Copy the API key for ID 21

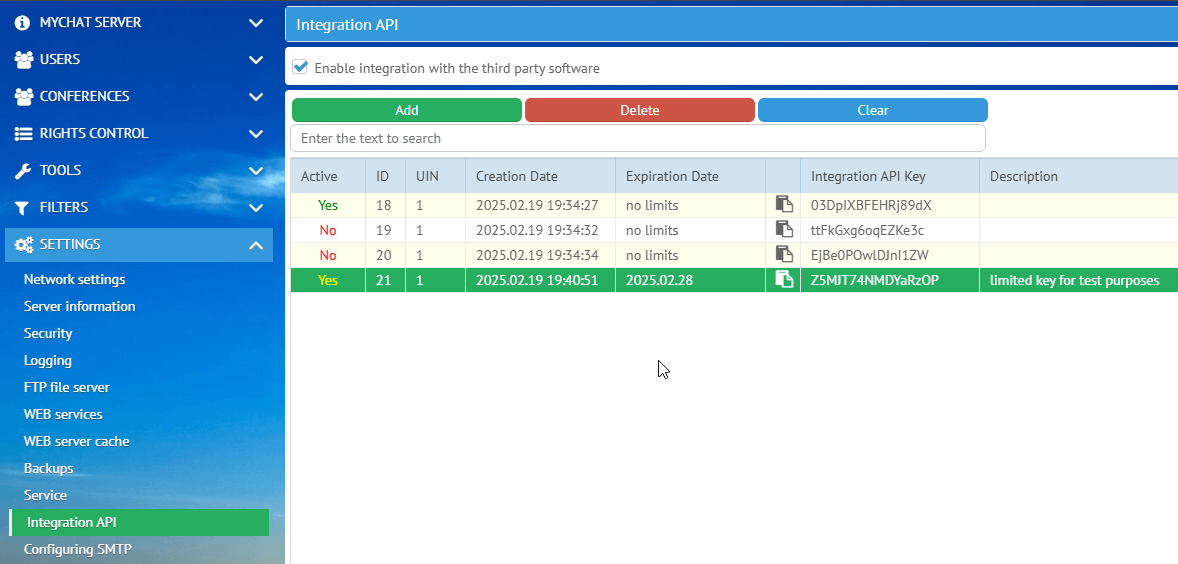click(783, 280)
